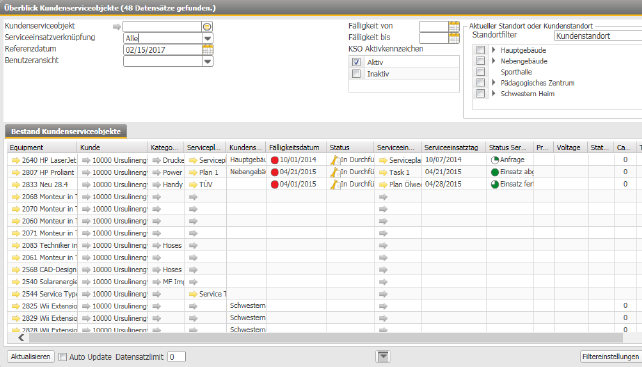The width and height of the screenshot is (642, 367).
Task: Click the Sporthalle location entry
Action: (x=516, y=72)
